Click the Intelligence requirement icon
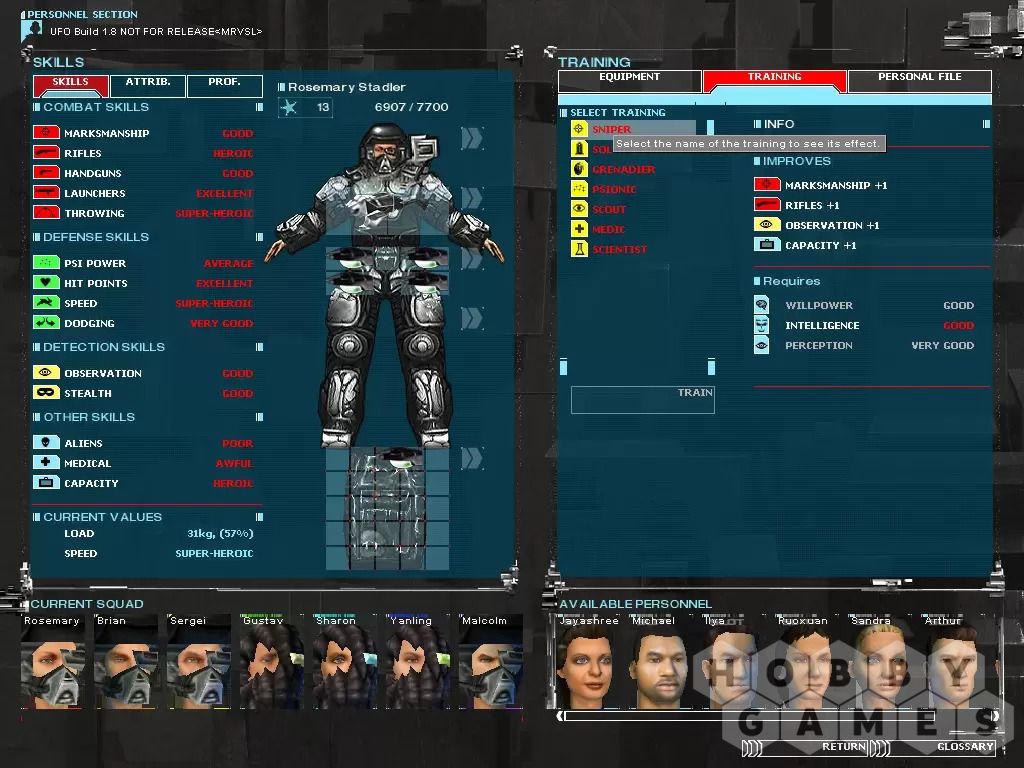 click(761, 325)
